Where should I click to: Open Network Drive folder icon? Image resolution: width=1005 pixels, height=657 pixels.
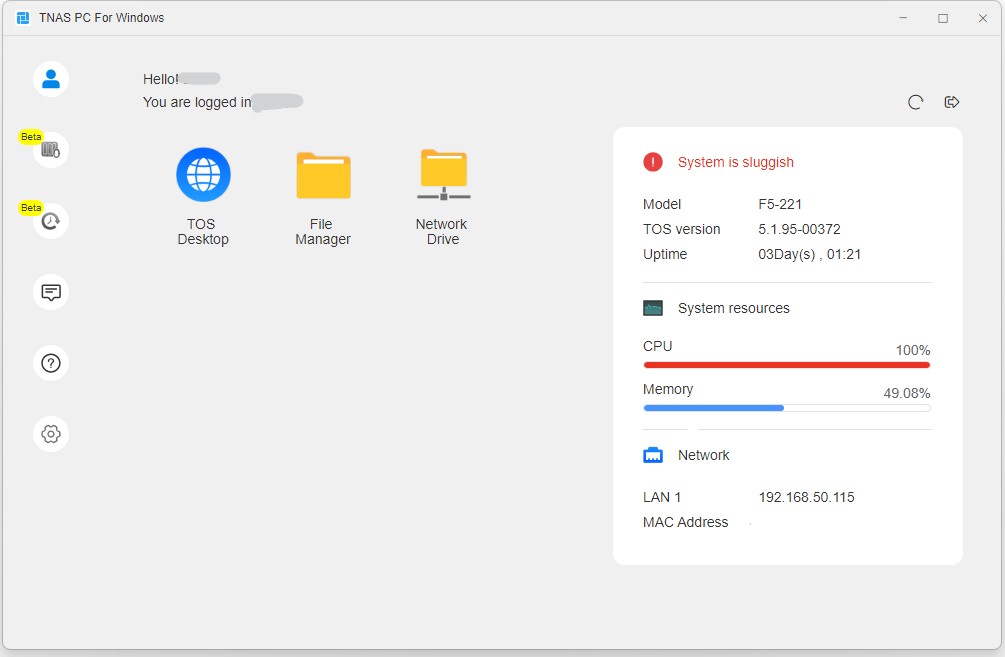coord(444,174)
